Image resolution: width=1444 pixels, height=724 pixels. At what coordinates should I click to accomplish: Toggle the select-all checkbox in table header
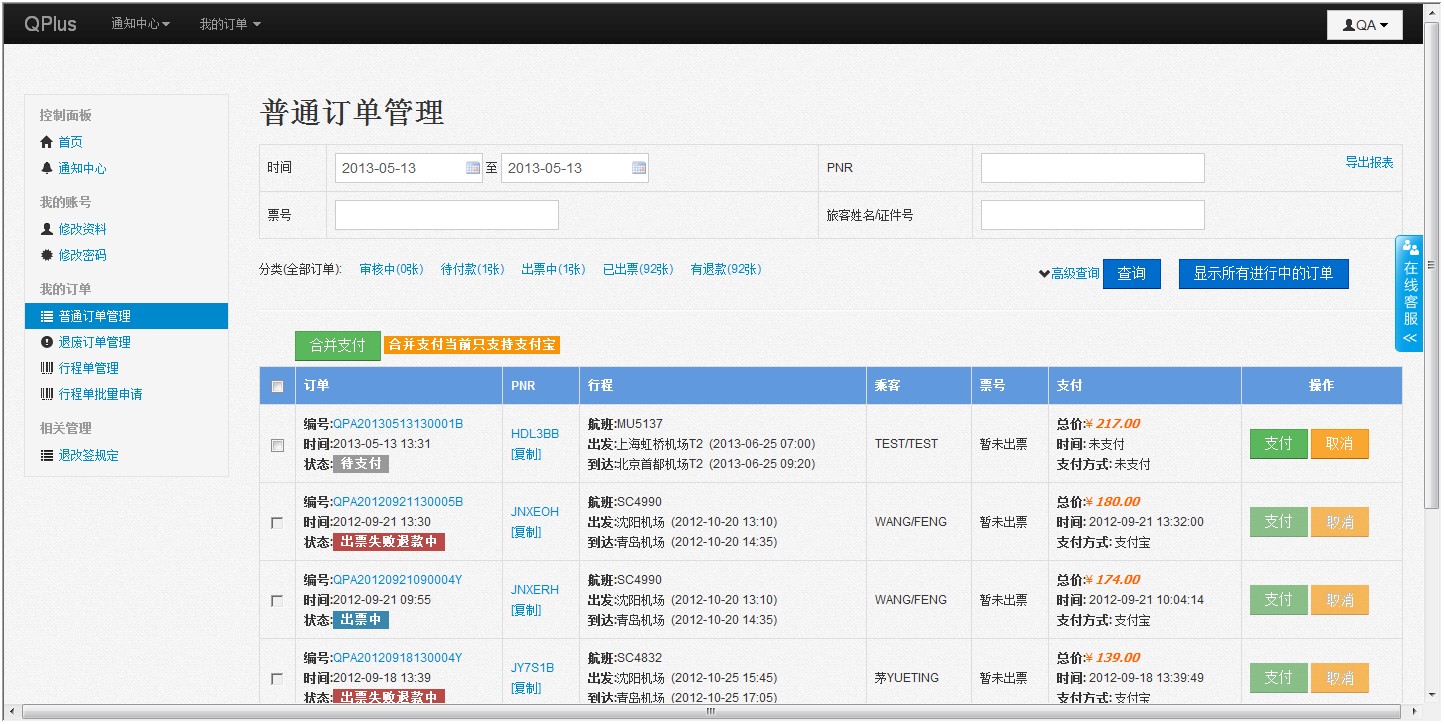[278, 386]
